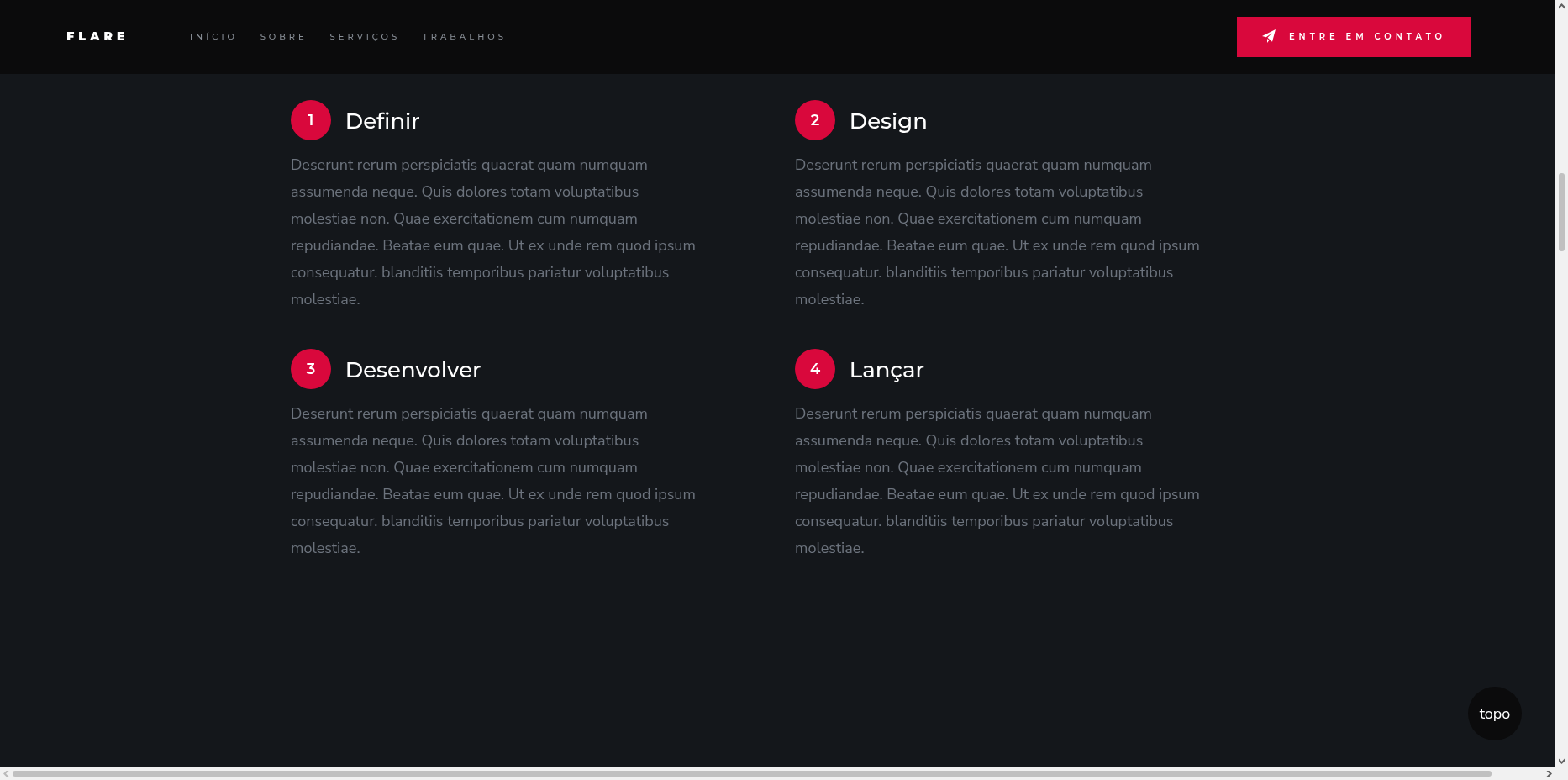This screenshot has height=780, width=1568.
Task: Click the red circle numbered 3
Action: pos(311,369)
